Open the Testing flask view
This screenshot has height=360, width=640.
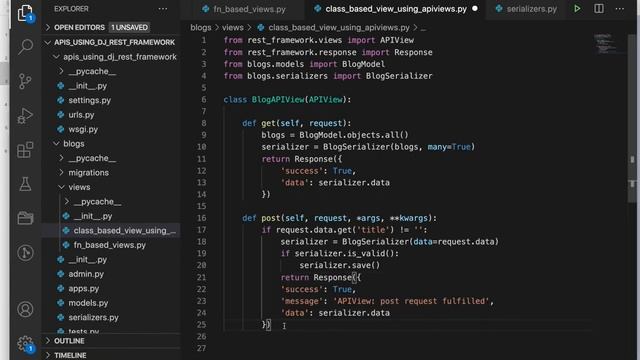(x=25, y=184)
